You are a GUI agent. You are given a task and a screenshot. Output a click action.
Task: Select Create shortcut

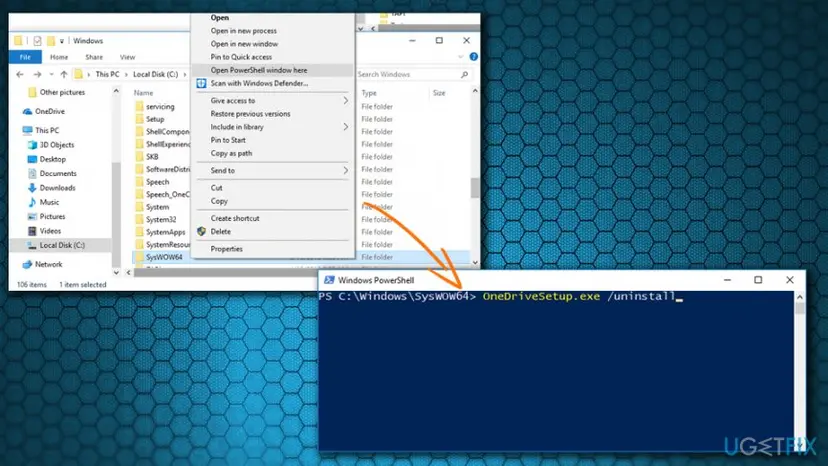pyautogui.click(x=235, y=218)
